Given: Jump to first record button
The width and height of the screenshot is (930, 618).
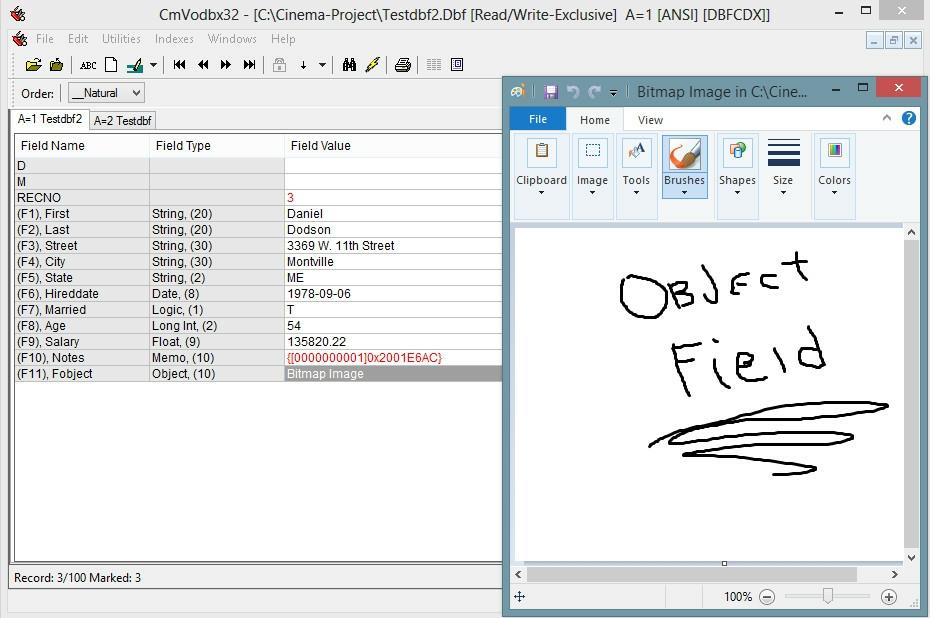Looking at the screenshot, I should pos(180,65).
